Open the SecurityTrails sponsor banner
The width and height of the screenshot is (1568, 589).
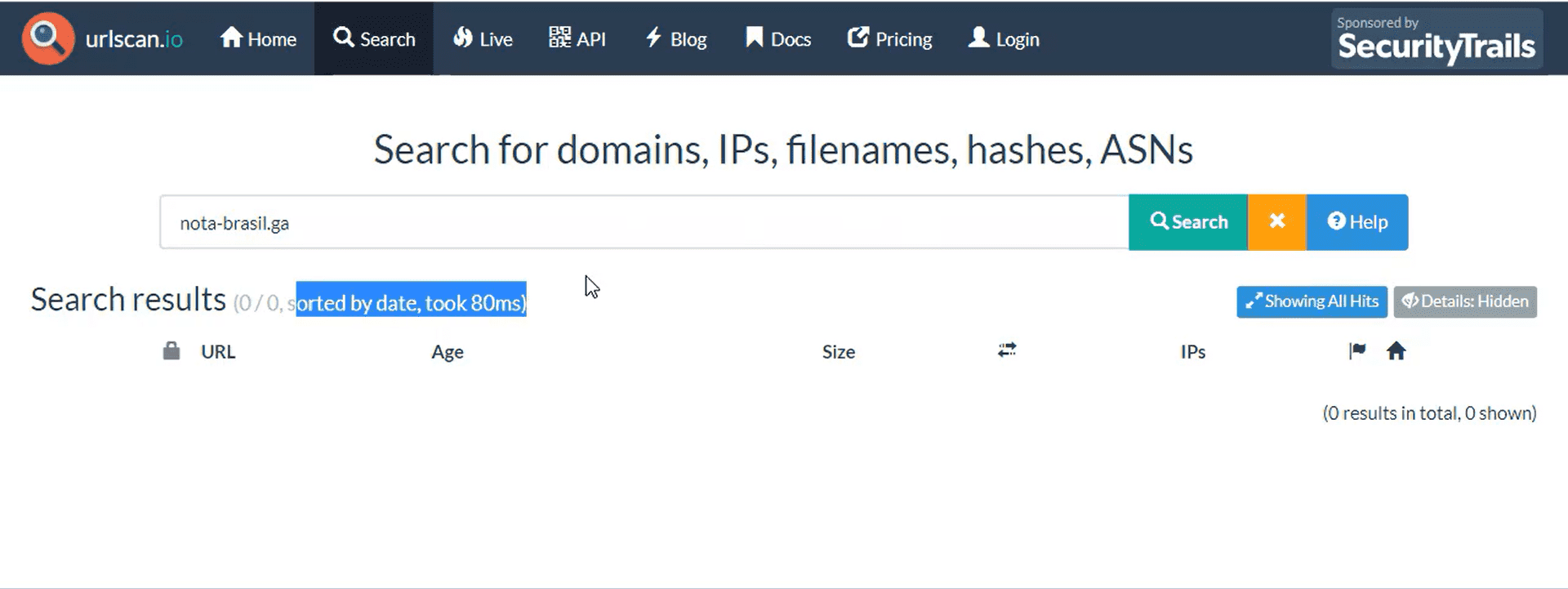pyautogui.click(x=1437, y=39)
